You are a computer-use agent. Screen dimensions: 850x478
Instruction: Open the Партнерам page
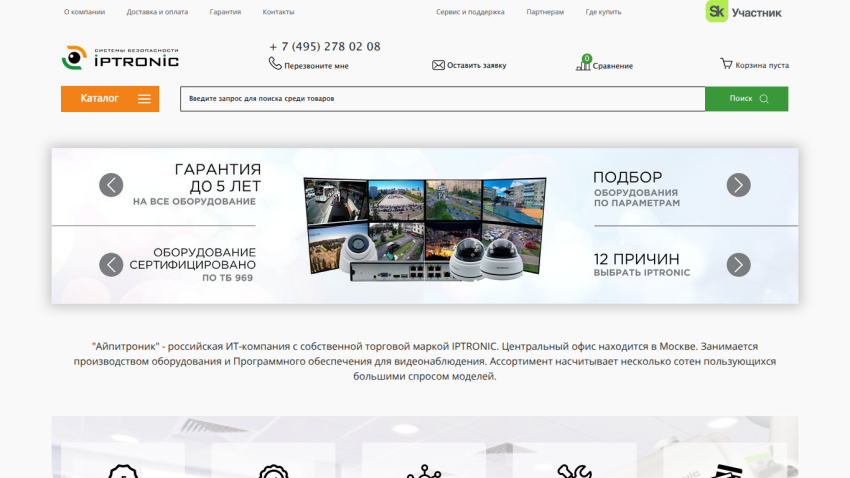click(x=545, y=12)
